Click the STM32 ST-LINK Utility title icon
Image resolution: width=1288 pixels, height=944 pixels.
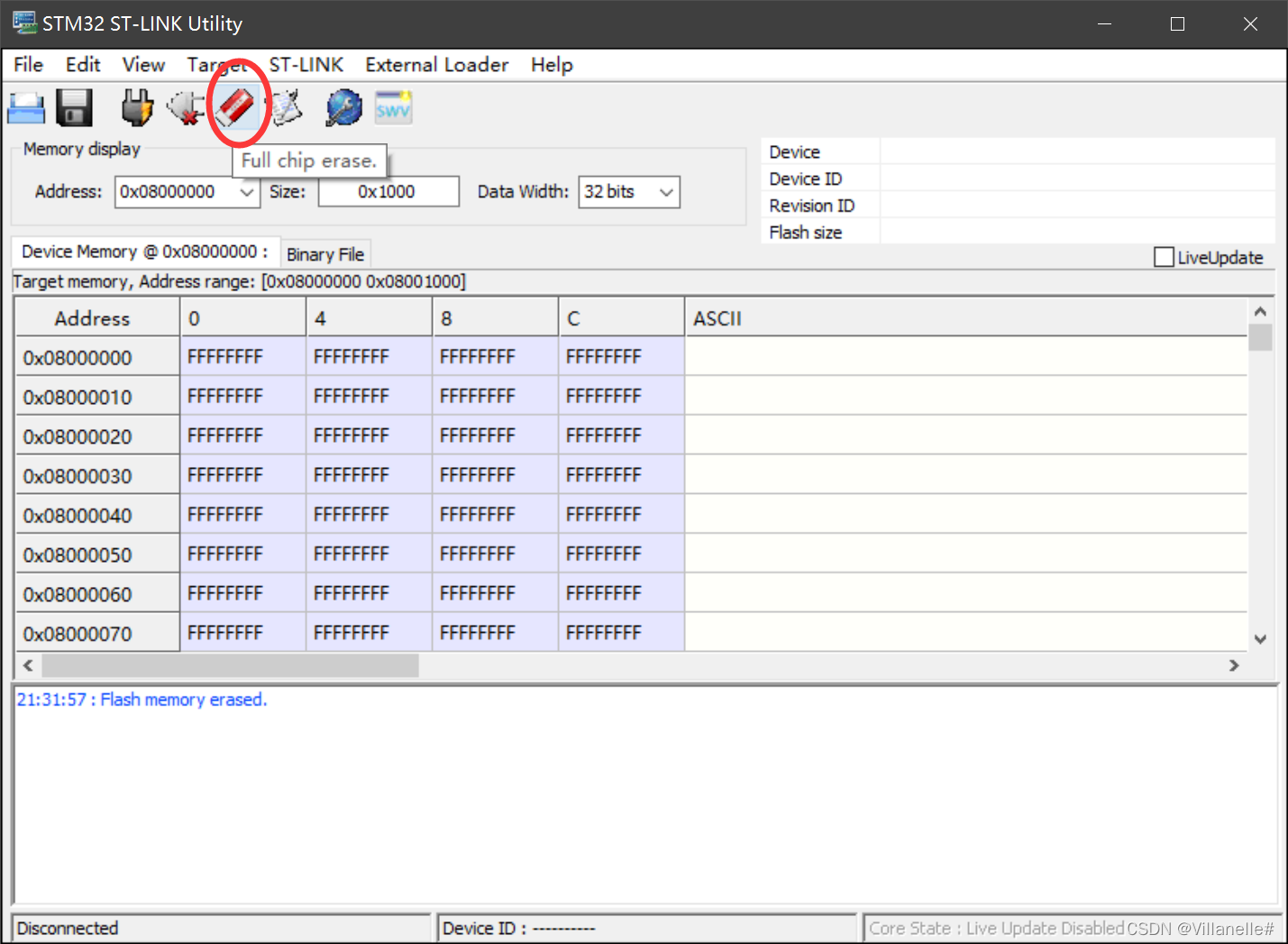[x=24, y=23]
